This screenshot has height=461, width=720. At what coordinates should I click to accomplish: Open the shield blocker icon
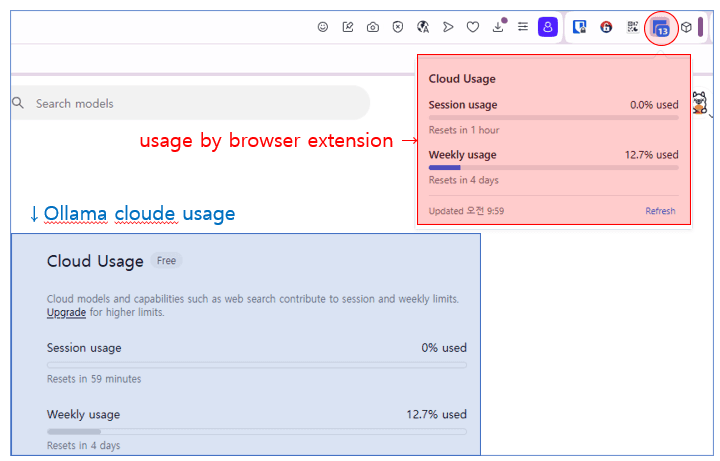click(398, 27)
